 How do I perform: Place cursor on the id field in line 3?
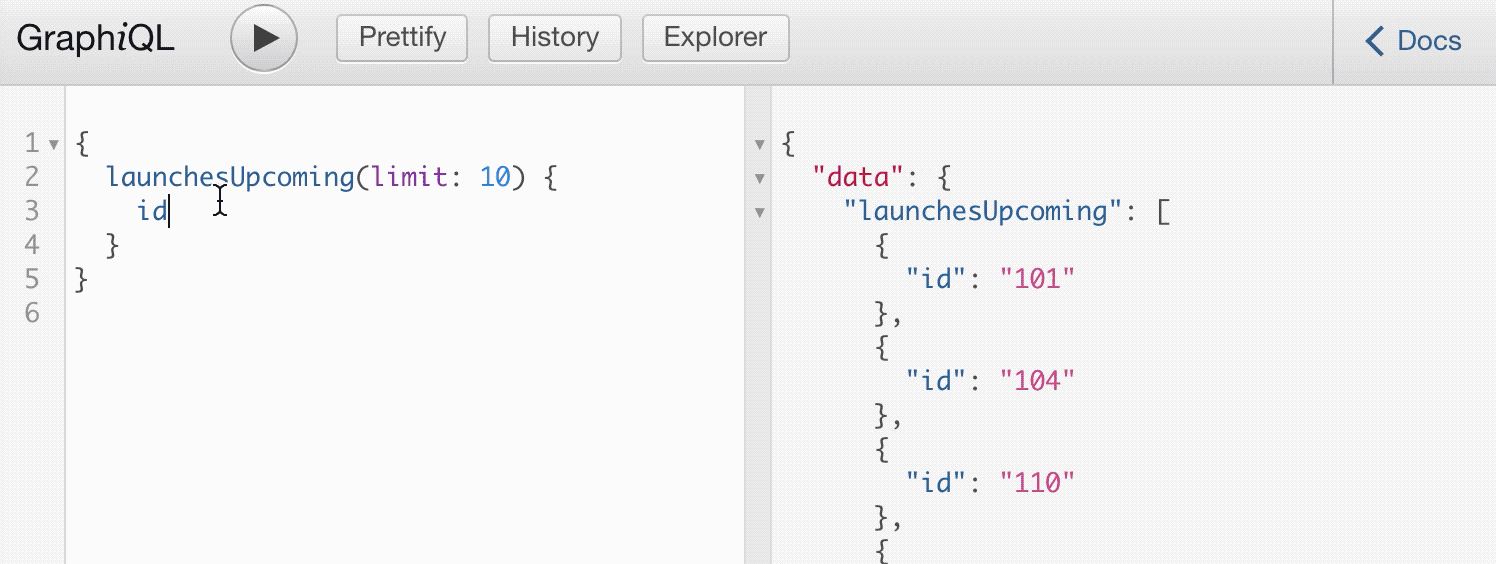pyautogui.click(x=152, y=211)
